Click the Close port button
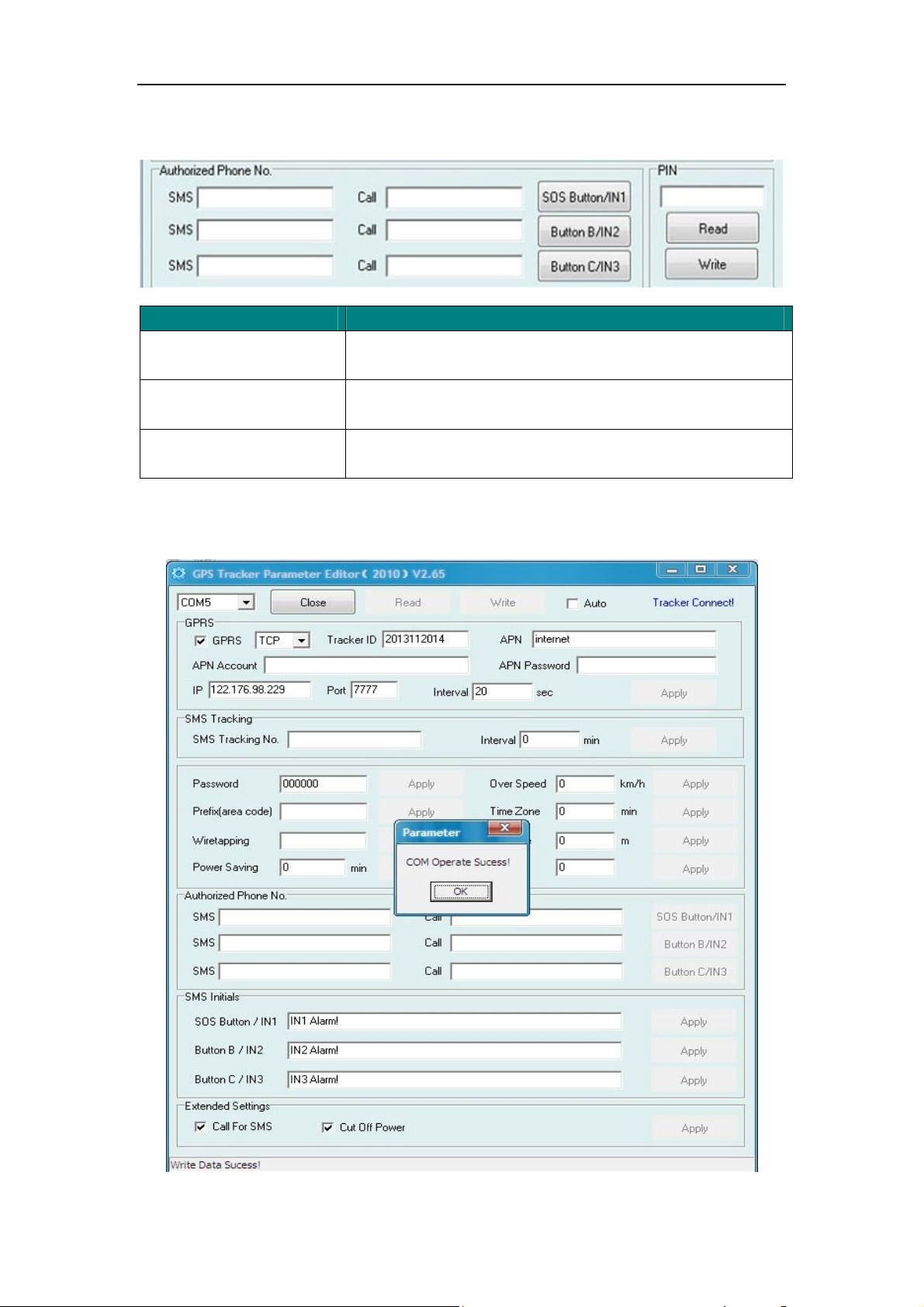Image resolution: width=924 pixels, height=1307 pixels. tap(313, 603)
